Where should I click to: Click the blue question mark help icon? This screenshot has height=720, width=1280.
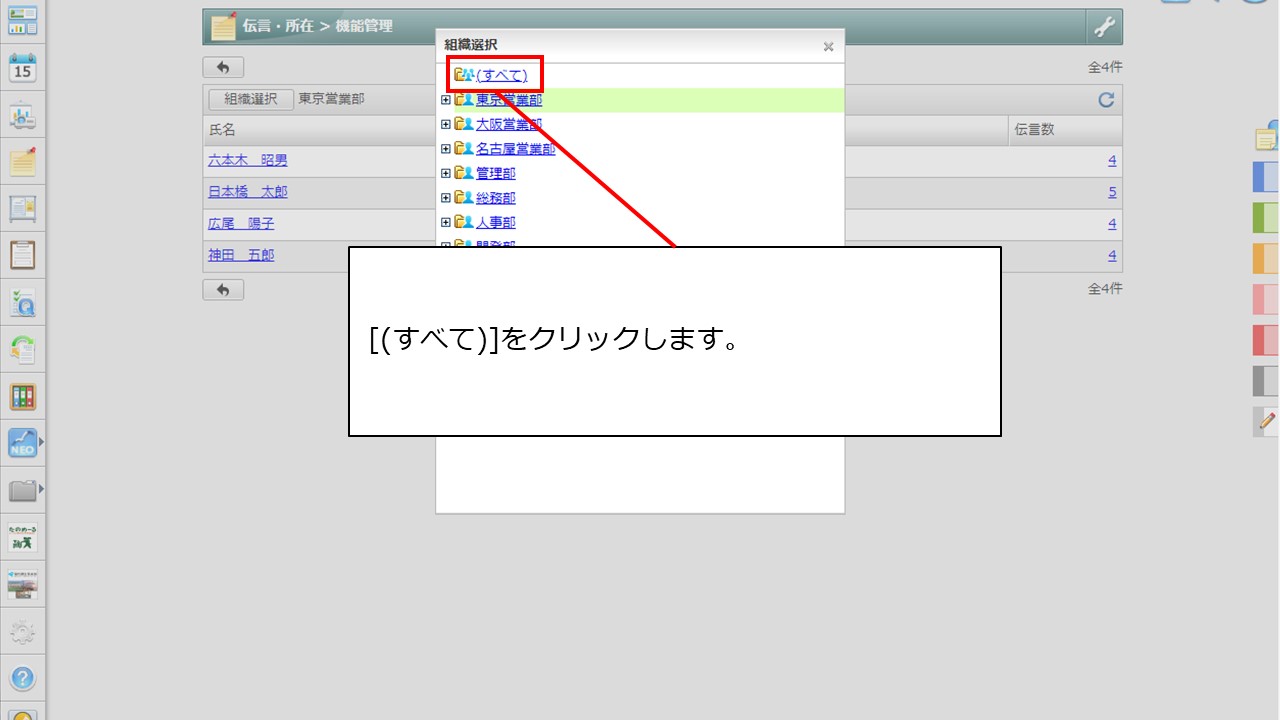22,679
